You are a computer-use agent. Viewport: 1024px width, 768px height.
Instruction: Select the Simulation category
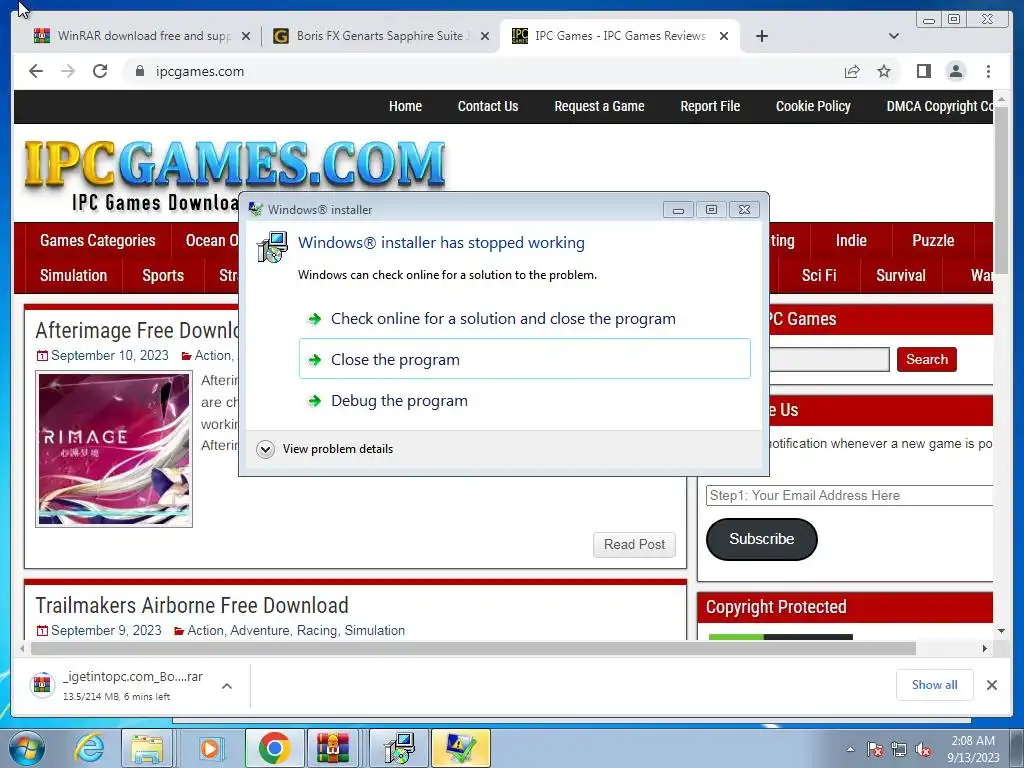click(x=73, y=276)
